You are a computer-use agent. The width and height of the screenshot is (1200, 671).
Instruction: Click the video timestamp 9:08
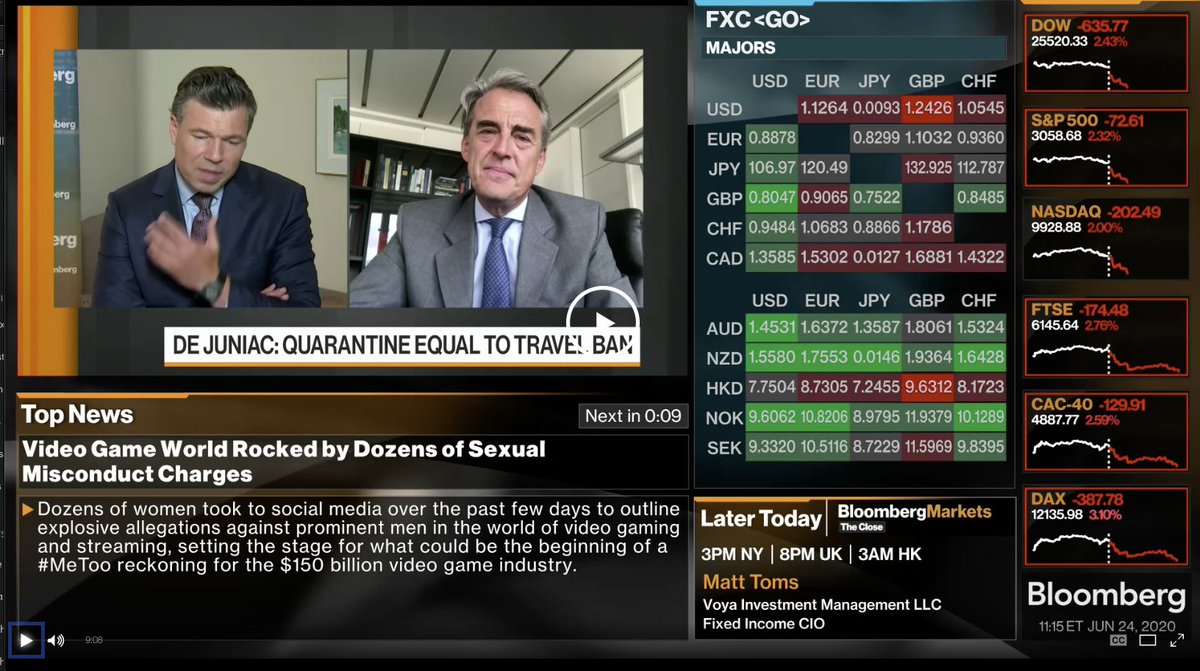[x=94, y=640]
